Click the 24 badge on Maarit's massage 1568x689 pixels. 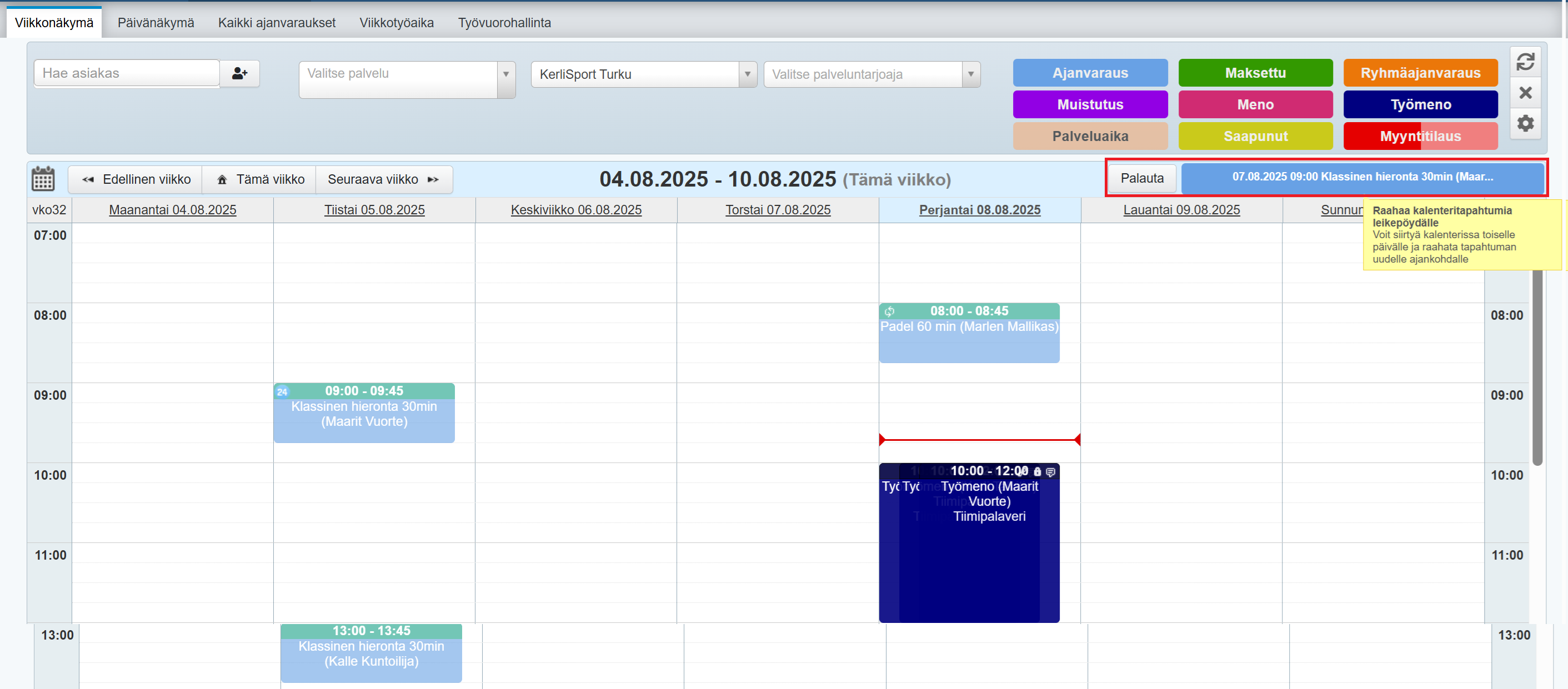coord(282,391)
